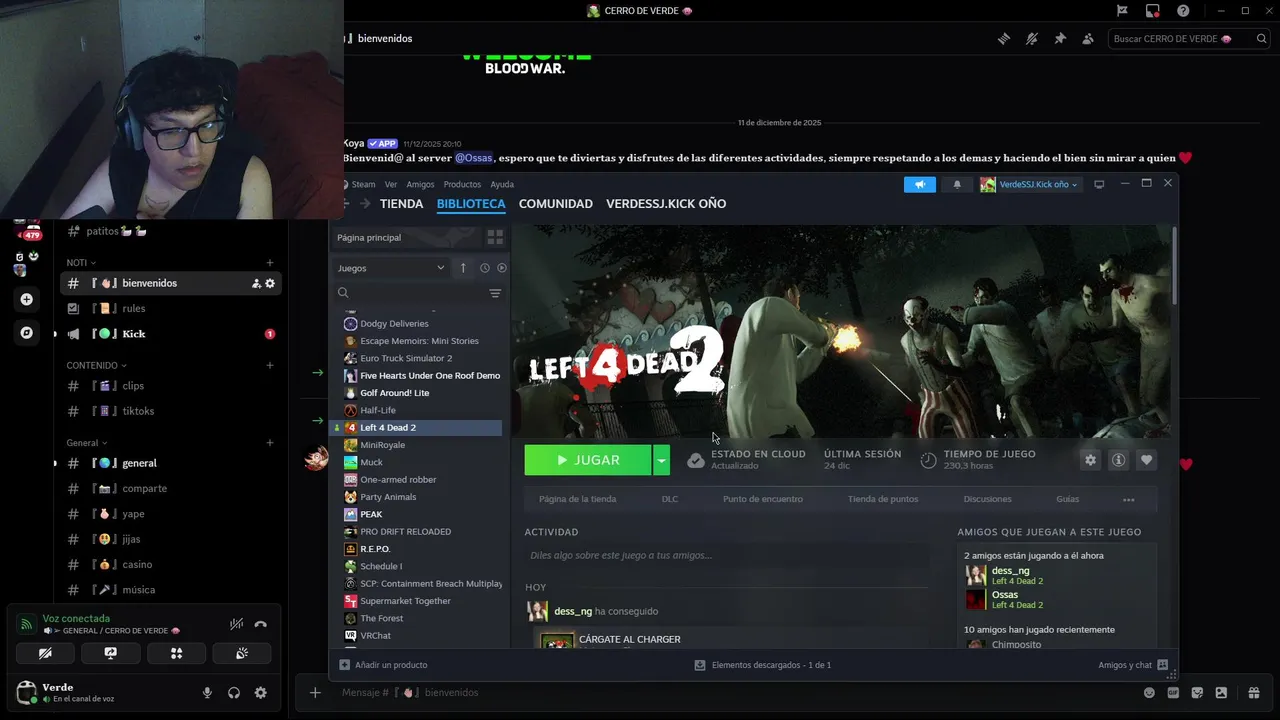Open Página de la tienda link
The image size is (1280, 720).
[x=578, y=499]
